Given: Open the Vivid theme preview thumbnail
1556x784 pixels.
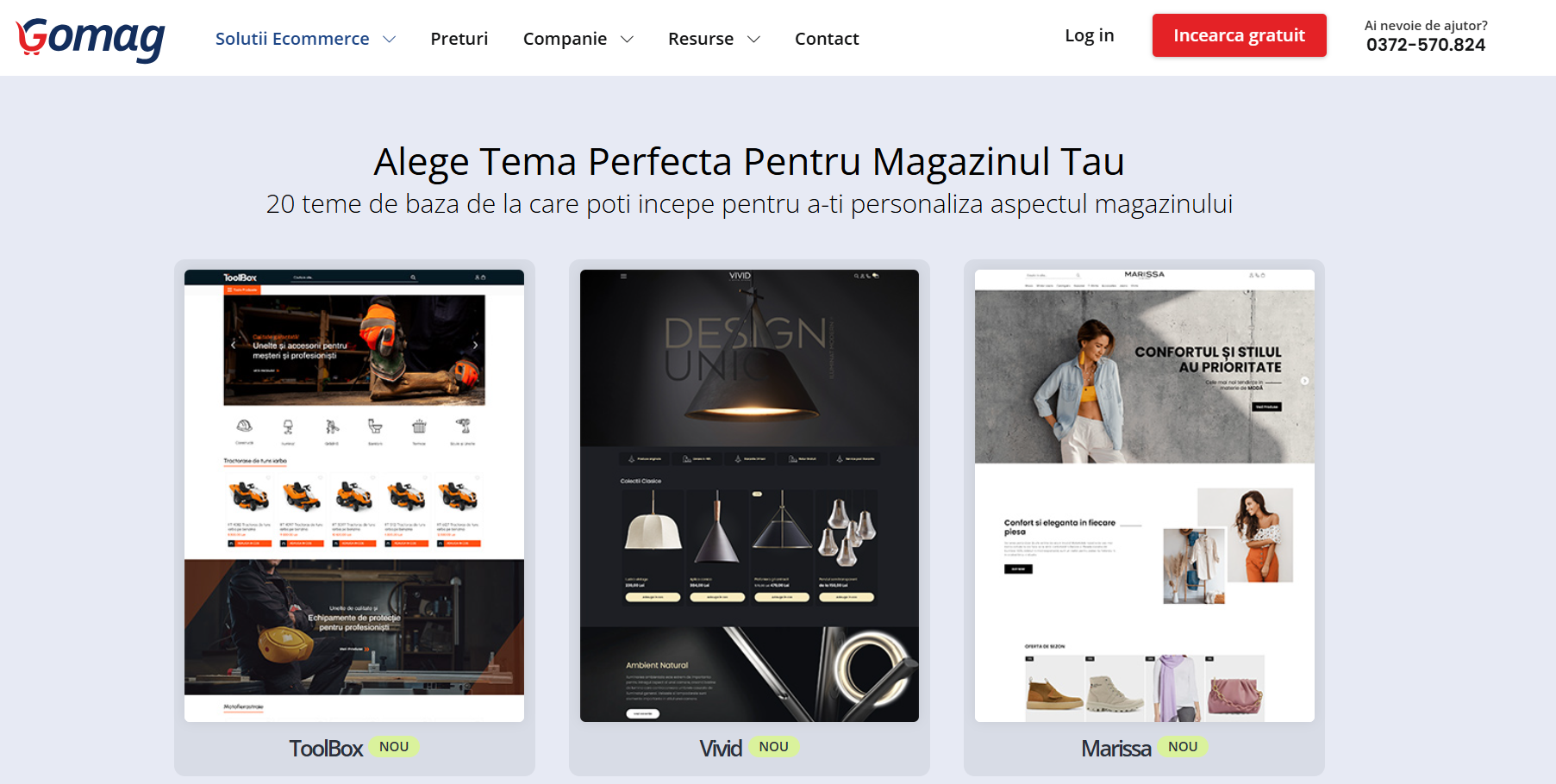Looking at the screenshot, I should (749, 495).
